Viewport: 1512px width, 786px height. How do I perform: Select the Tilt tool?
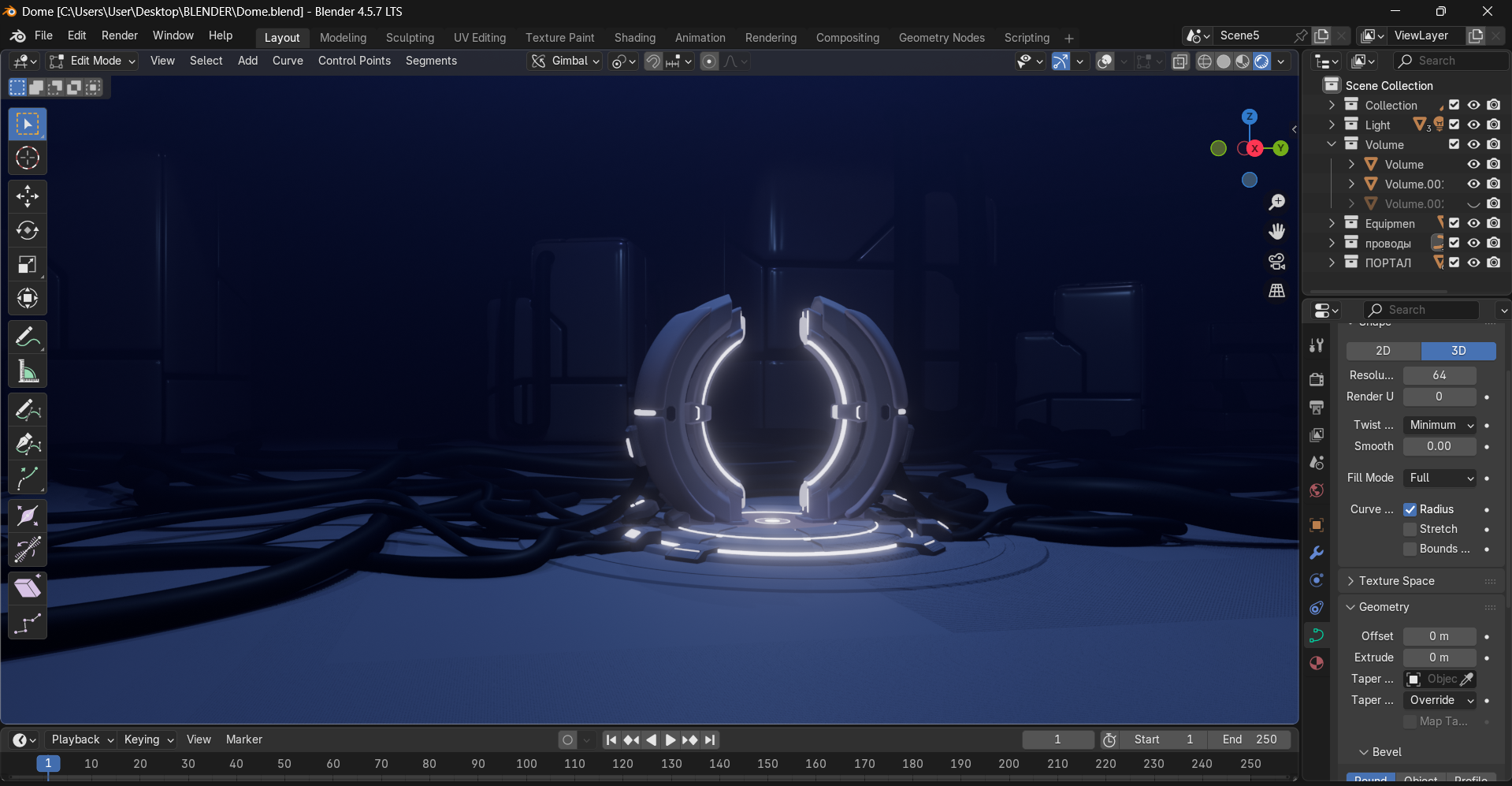(28, 550)
